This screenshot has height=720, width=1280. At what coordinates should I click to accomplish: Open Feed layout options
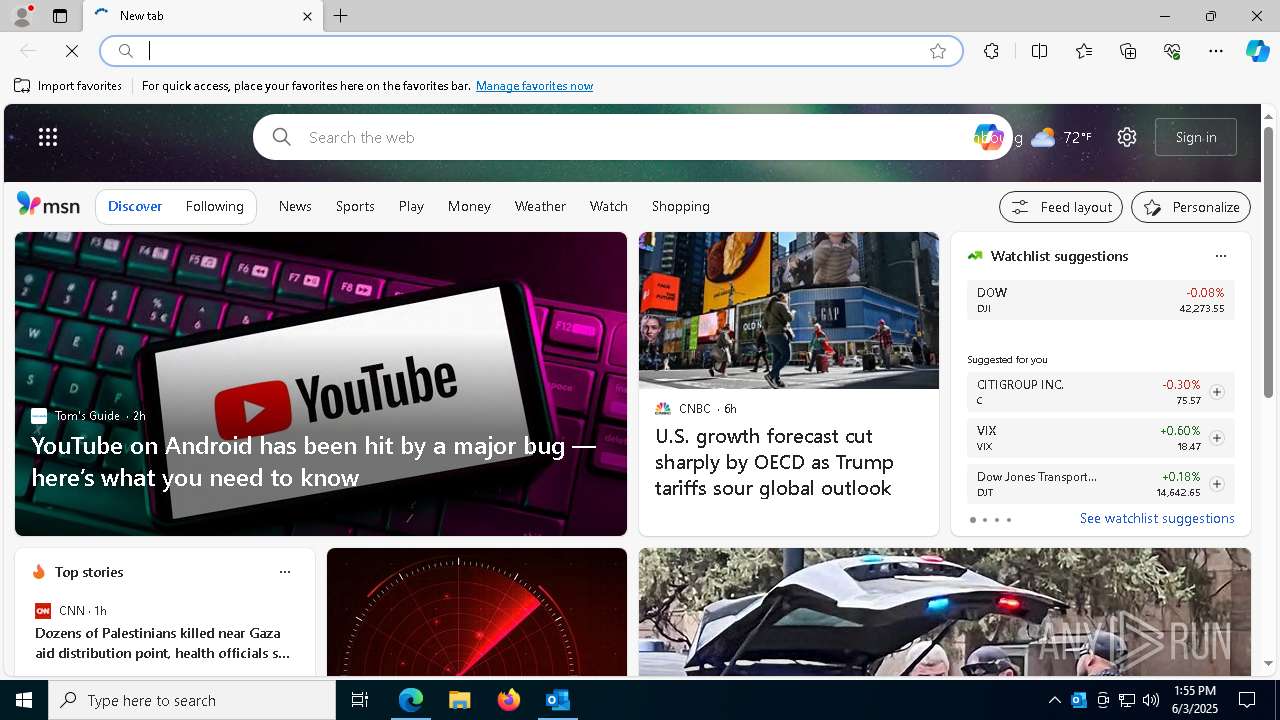(x=1061, y=207)
